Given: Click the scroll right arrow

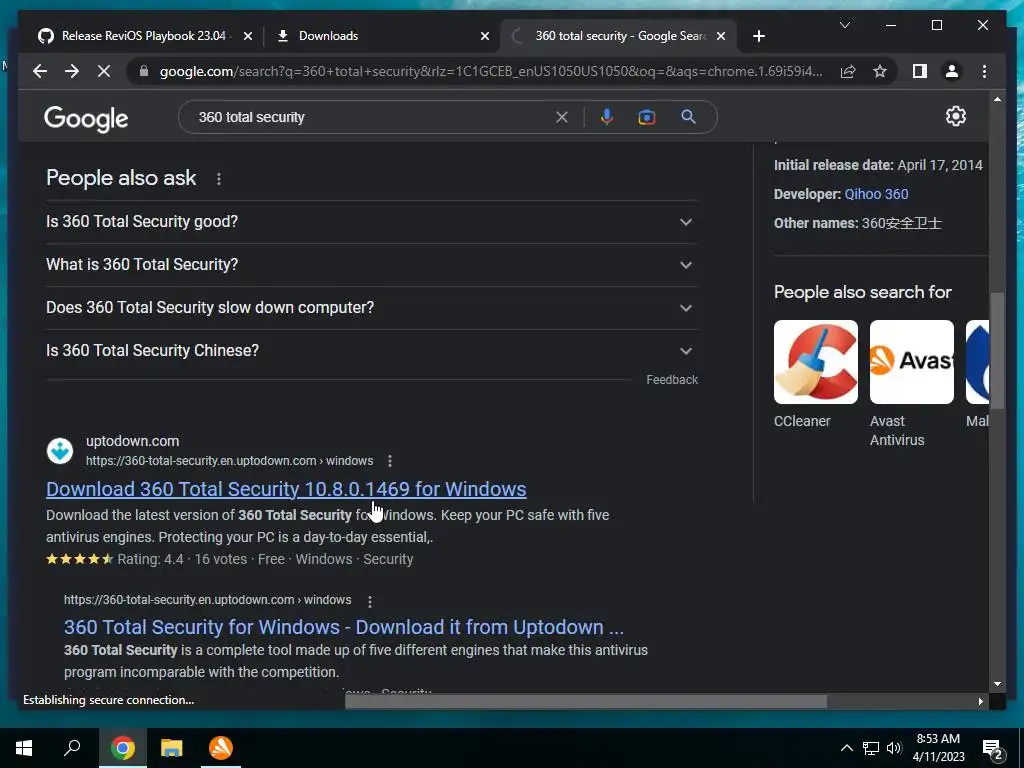Looking at the screenshot, I should (980, 701).
